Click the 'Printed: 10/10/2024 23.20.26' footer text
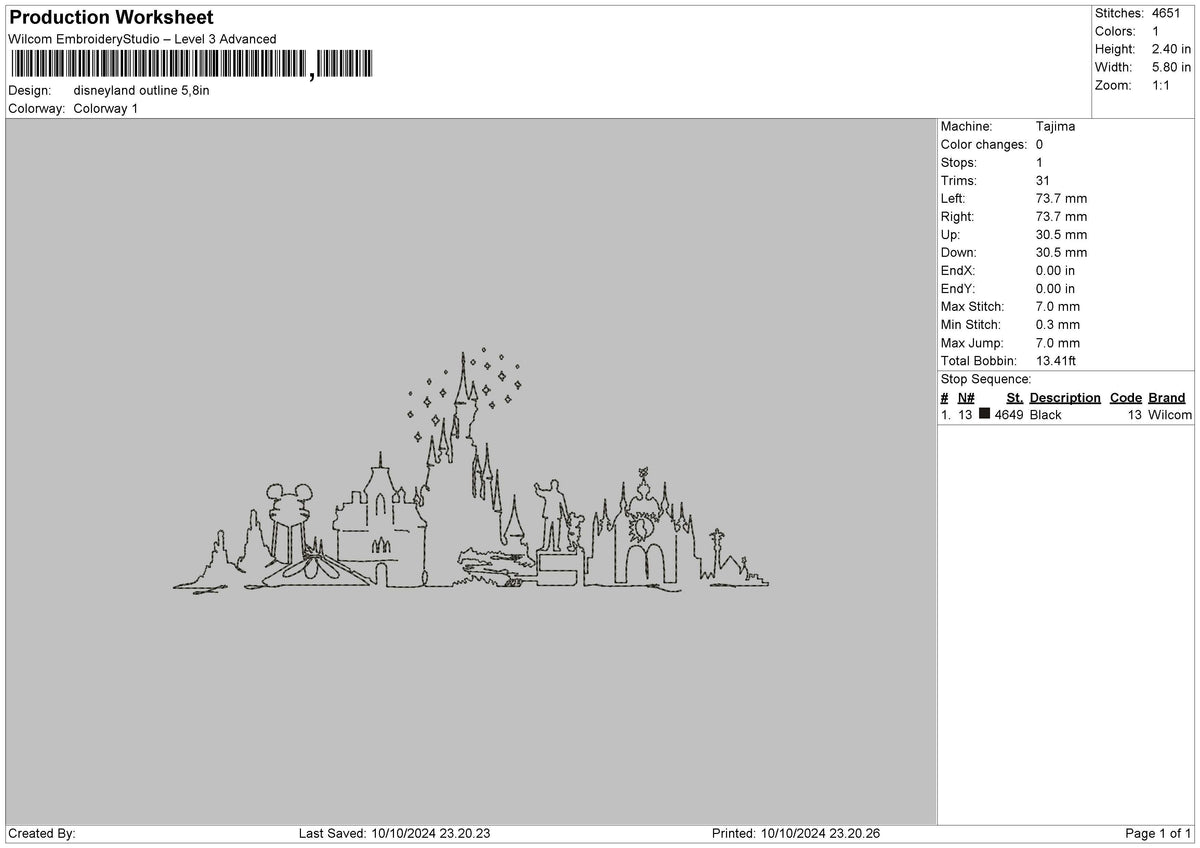This screenshot has width=1200, height=848. 796,833
